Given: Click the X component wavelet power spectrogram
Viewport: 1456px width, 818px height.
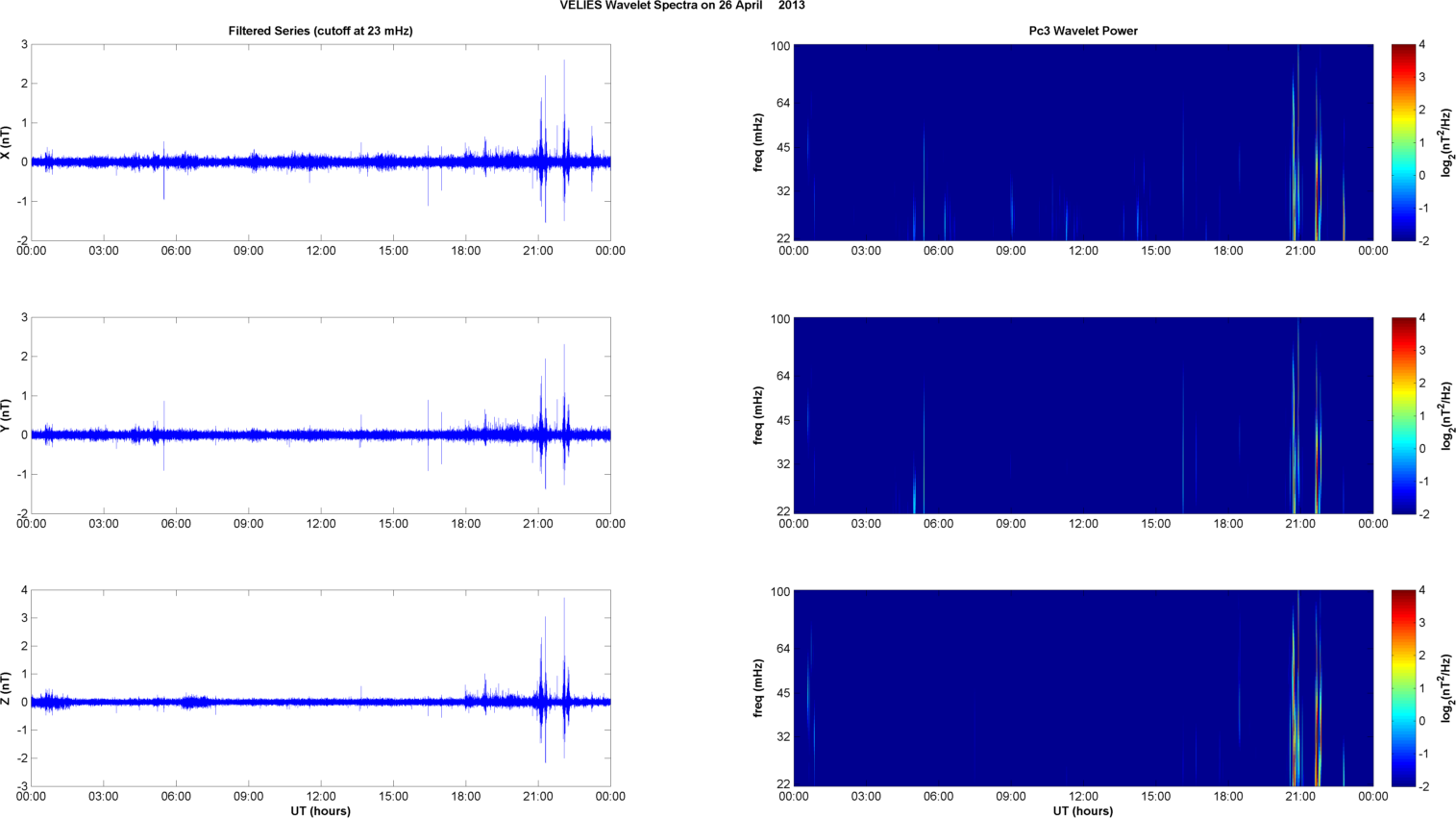Looking at the screenshot, I should point(1083,142).
